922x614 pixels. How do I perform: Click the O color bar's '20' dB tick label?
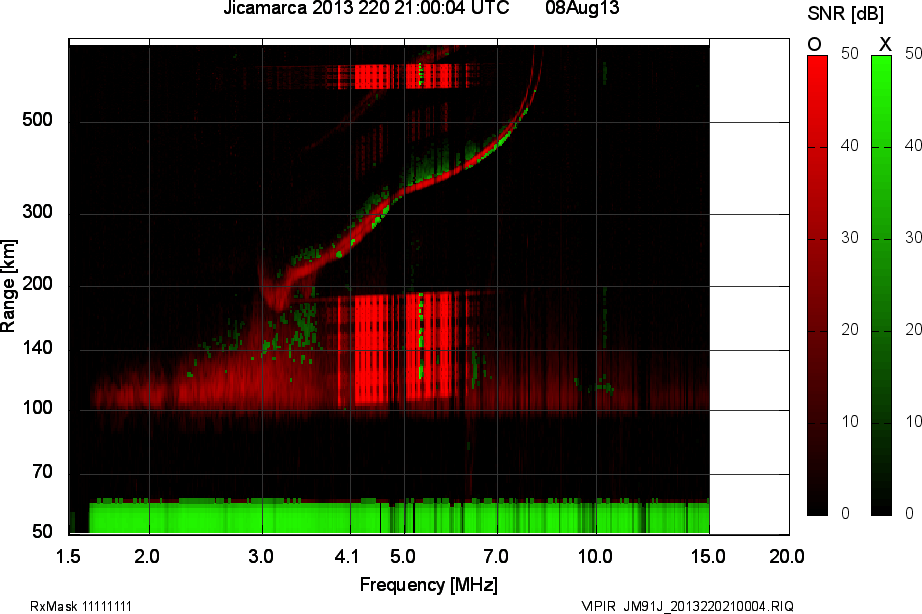pos(850,330)
